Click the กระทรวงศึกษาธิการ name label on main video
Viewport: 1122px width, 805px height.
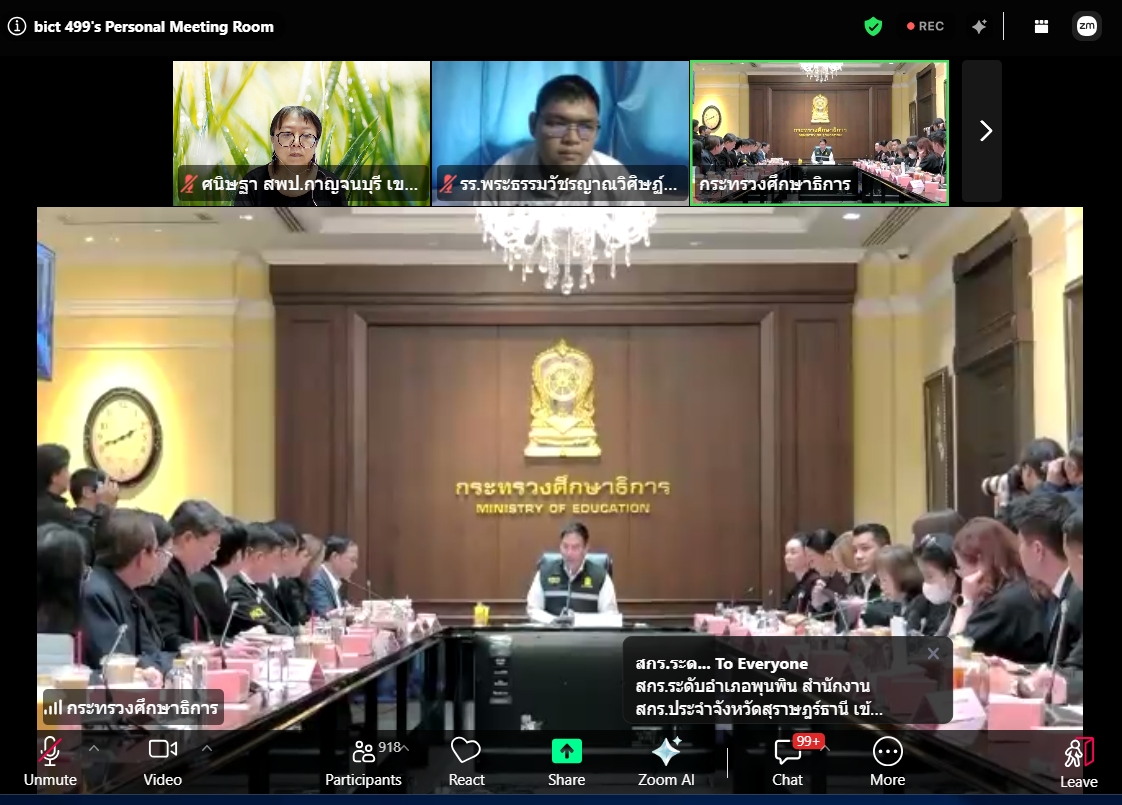142,708
